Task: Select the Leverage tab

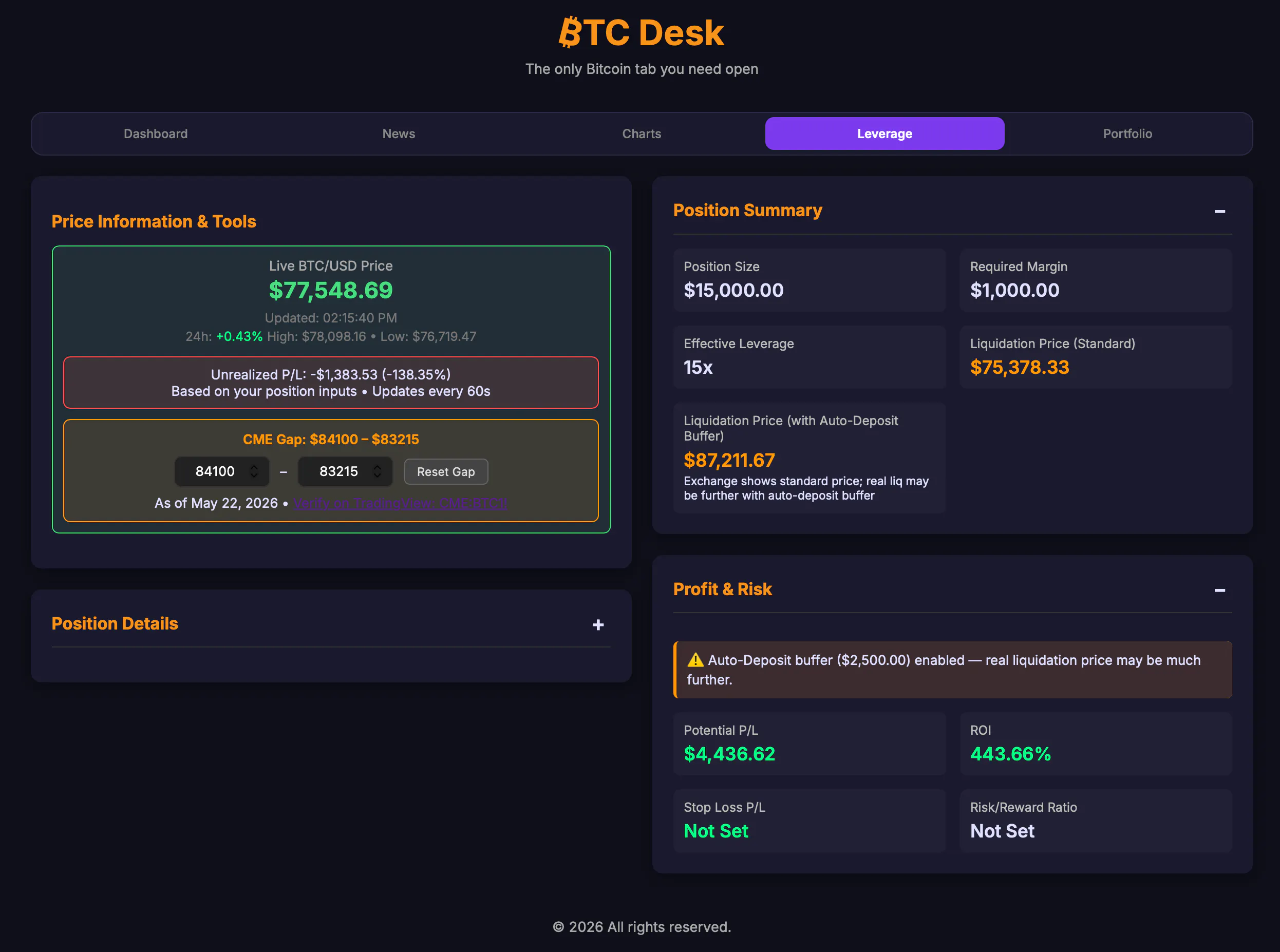Action: 884,134
